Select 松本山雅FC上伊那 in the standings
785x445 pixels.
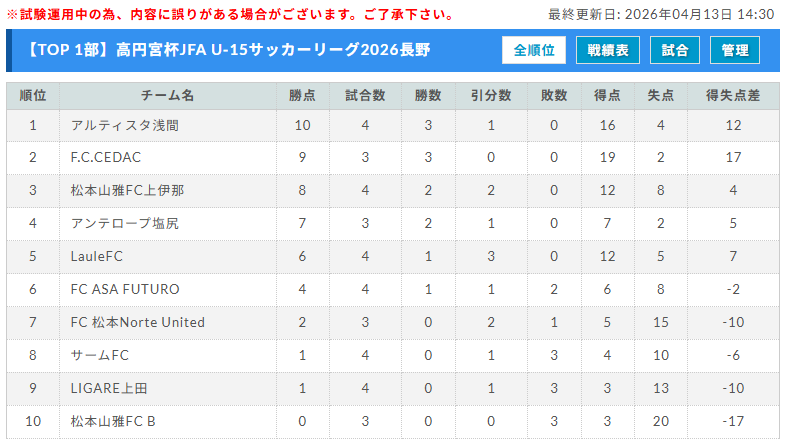[127, 190]
